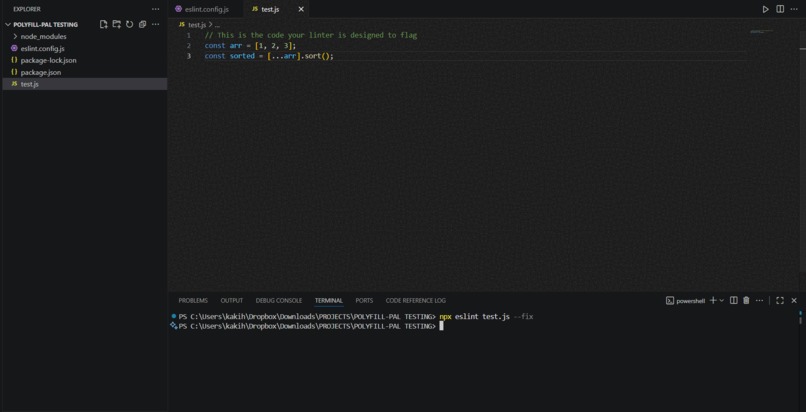This screenshot has width=806, height=412.
Task: Split the terminal pane
Action: pos(734,301)
